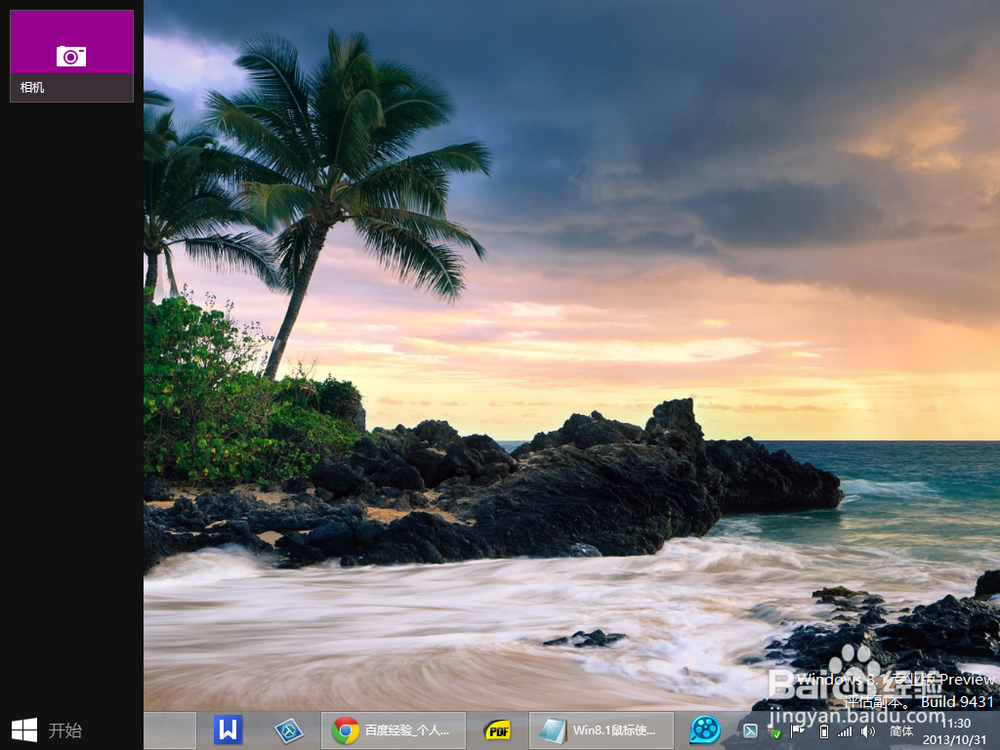Launch the compass-icon app on the taskbar
This screenshot has height=750, width=1000.
point(287,731)
